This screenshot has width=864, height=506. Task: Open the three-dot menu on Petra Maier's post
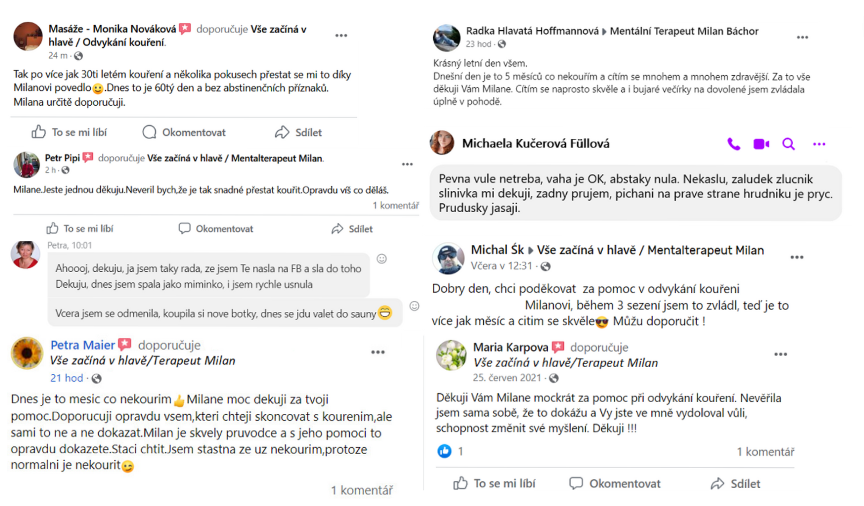click(378, 353)
